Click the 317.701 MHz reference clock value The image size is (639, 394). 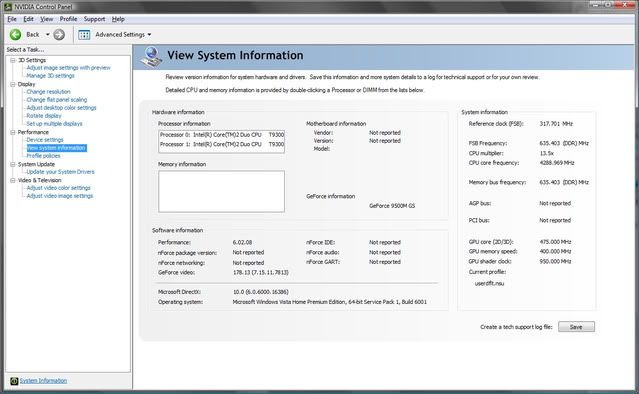[556, 123]
